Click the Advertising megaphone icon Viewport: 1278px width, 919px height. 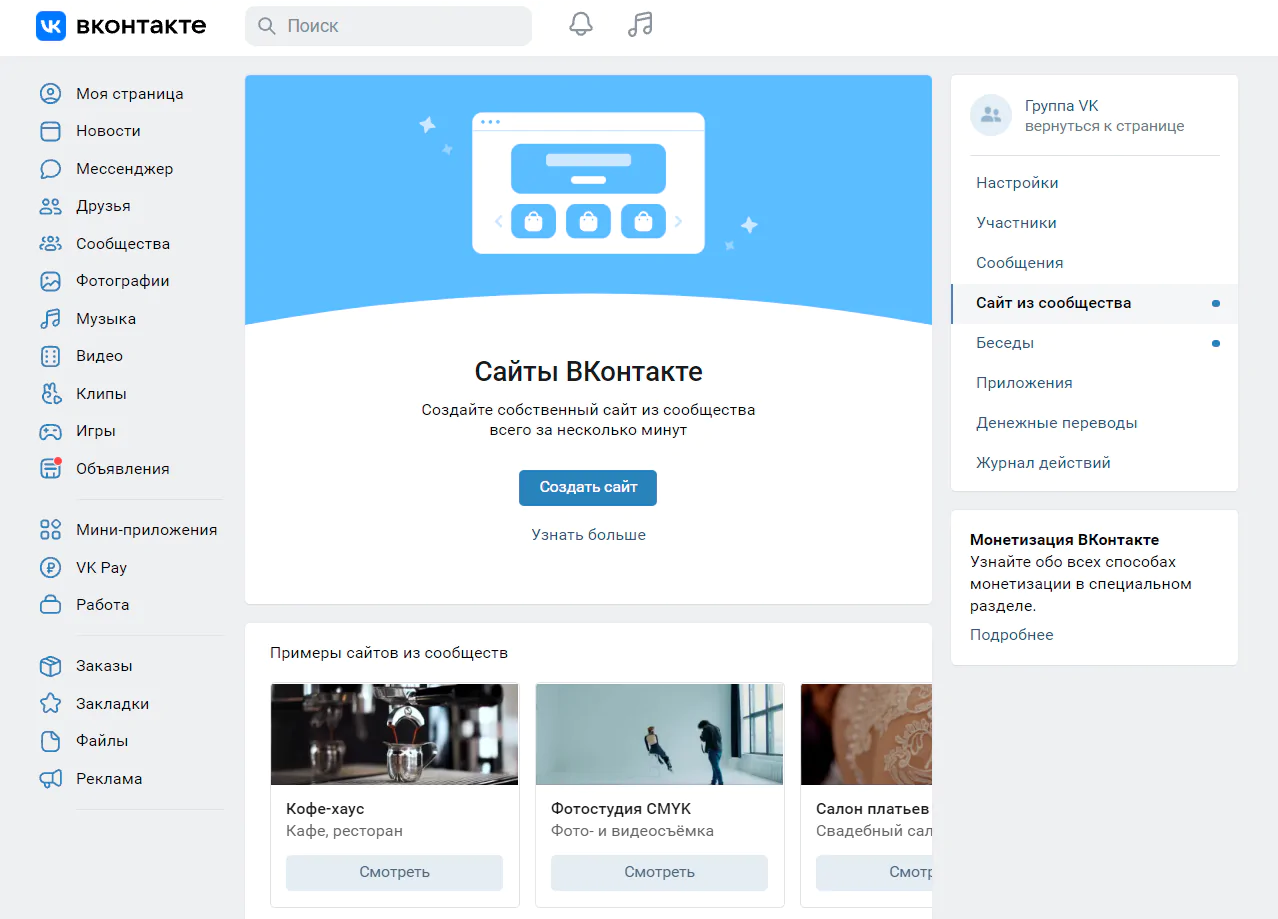(50, 779)
